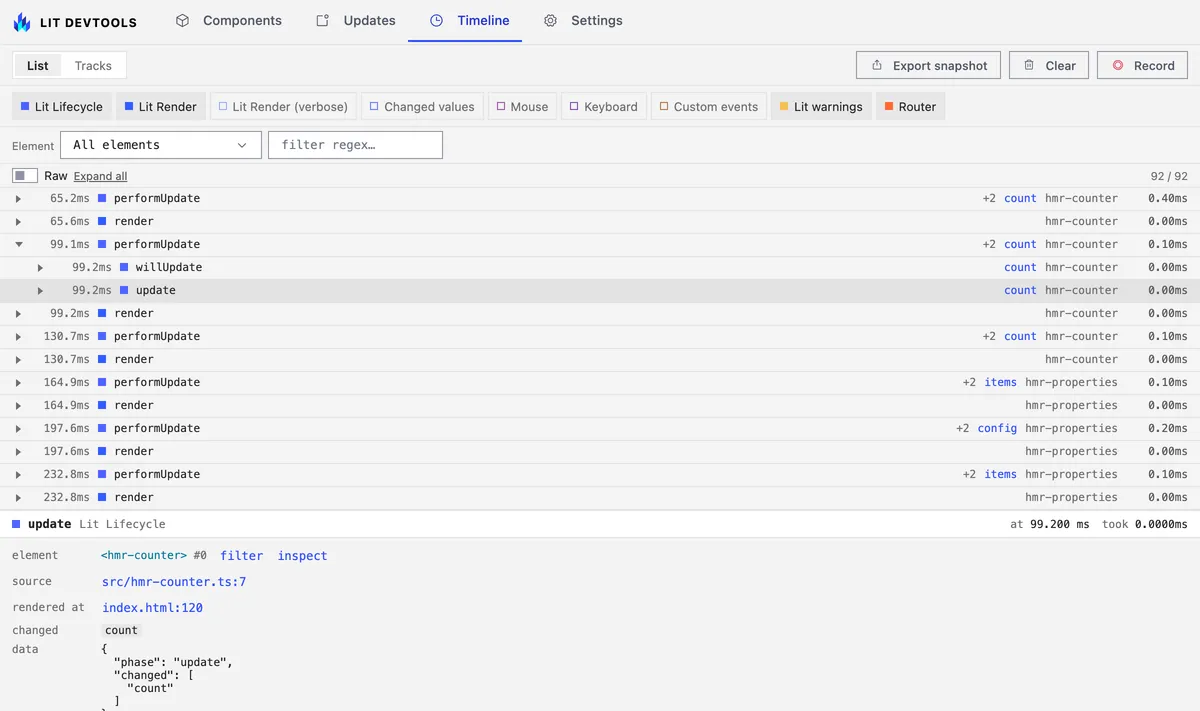Open the src/hmr-counter.ts:7 source link
Viewport: 1200px width, 711px height.
174,581
